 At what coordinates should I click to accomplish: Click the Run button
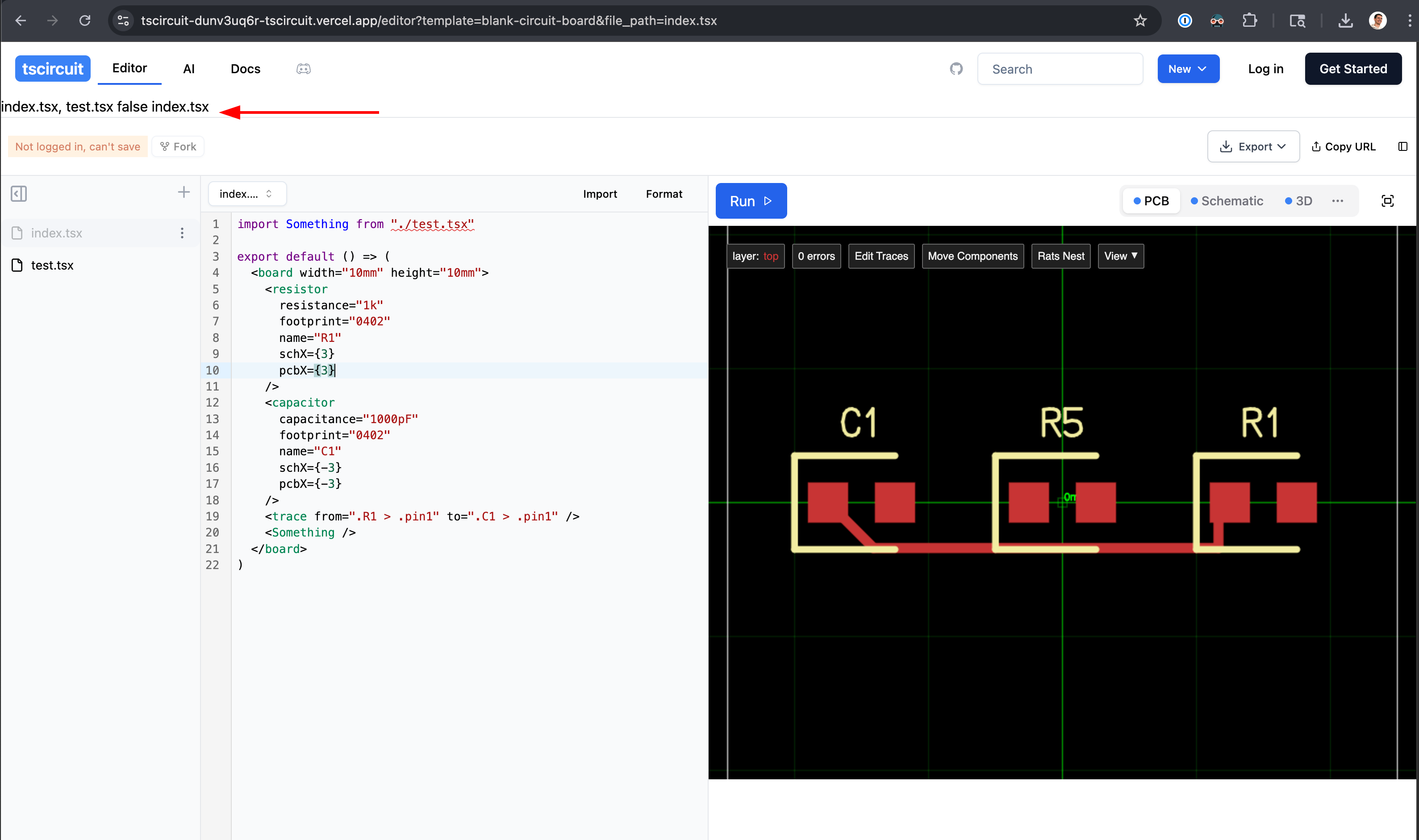click(750, 201)
